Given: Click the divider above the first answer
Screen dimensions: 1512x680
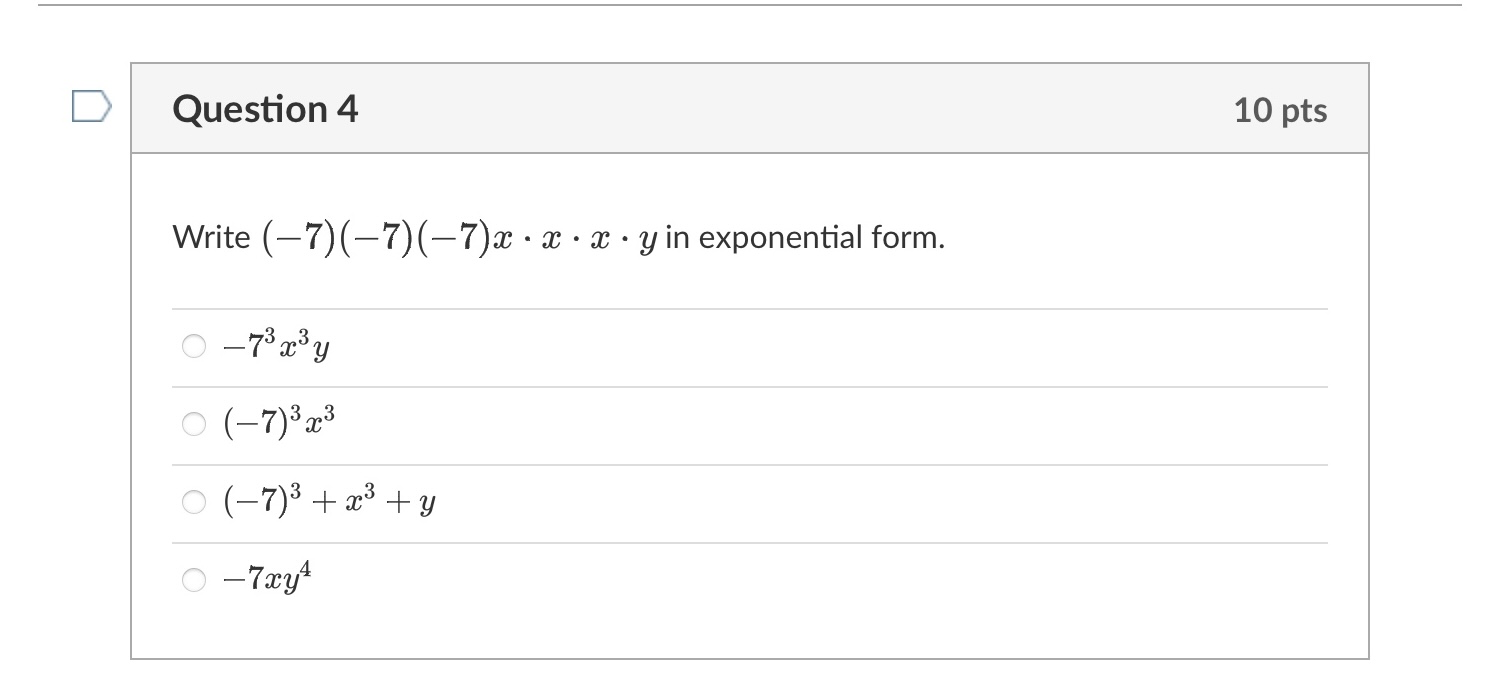Looking at the screenshot, I should (750, 308).
